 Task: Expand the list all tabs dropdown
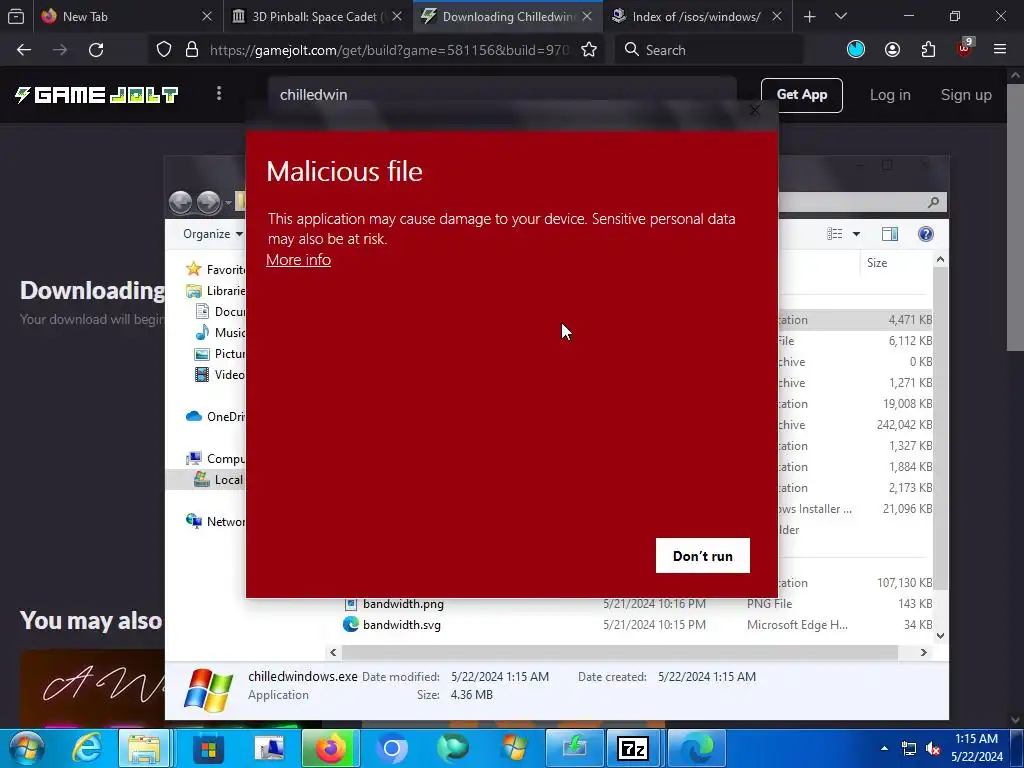coord(841,17)
